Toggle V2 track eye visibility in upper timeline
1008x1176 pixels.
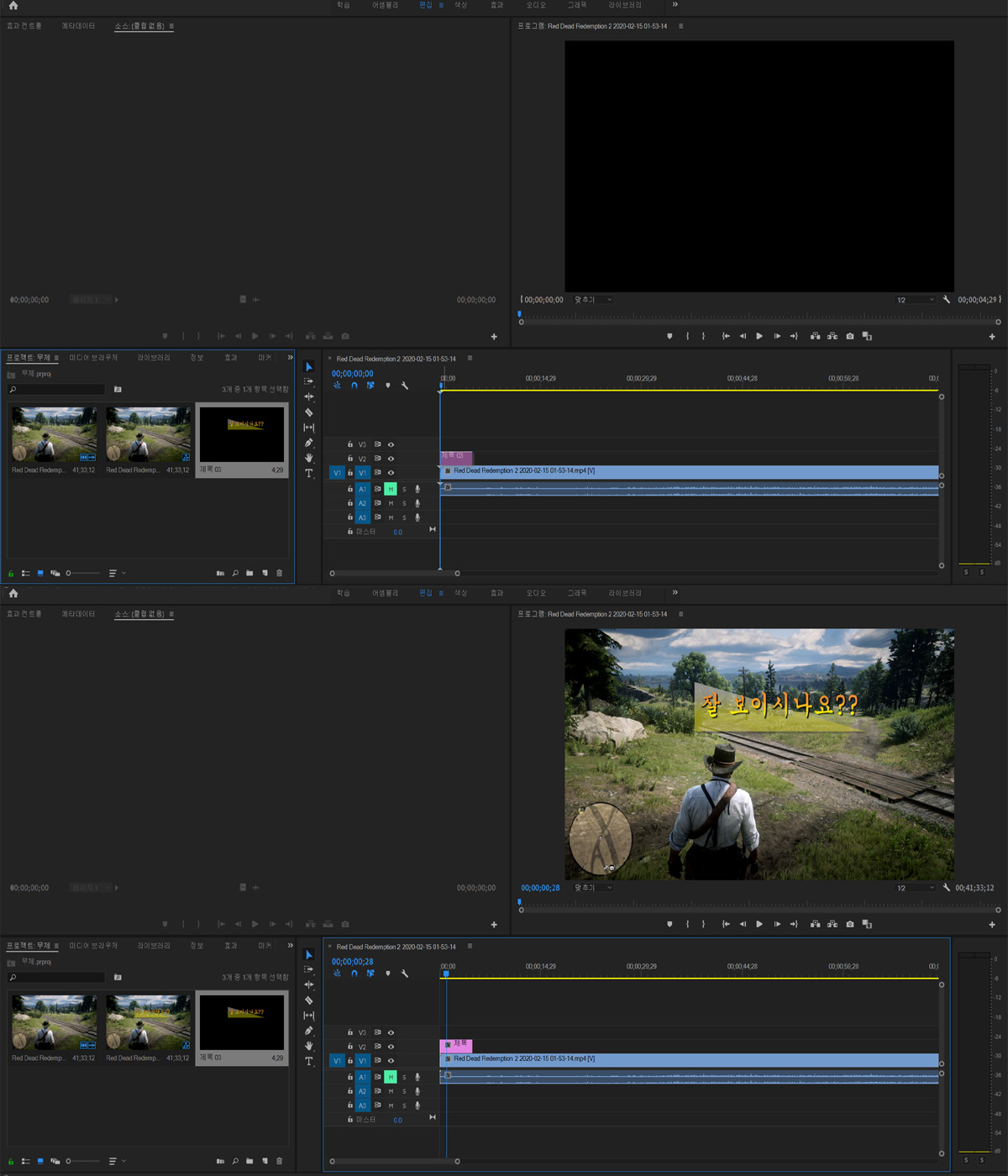[x=391, y=459]
